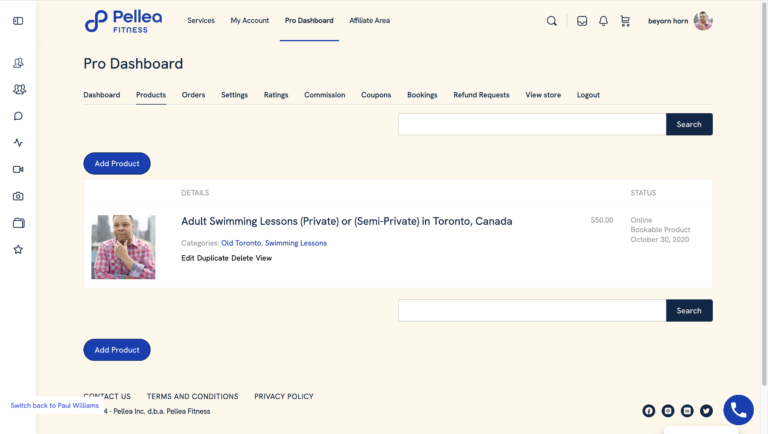
Task: Open the swimming lessons product thumbnail
Action: 123,247
